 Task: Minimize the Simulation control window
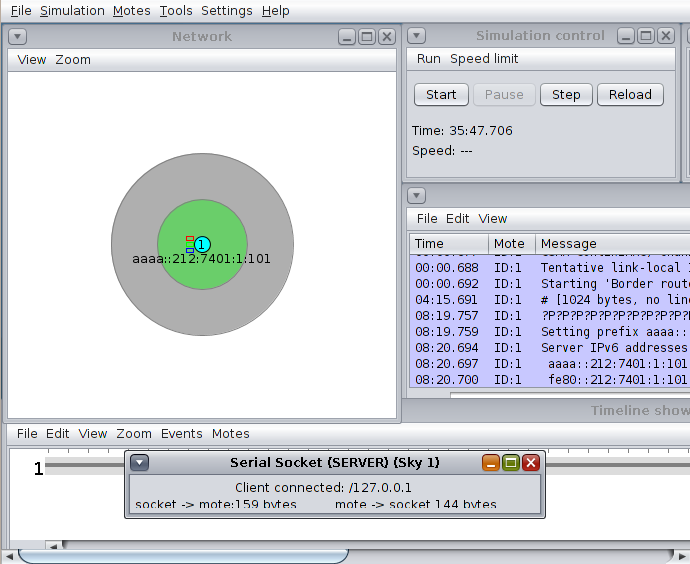(625, 36)
